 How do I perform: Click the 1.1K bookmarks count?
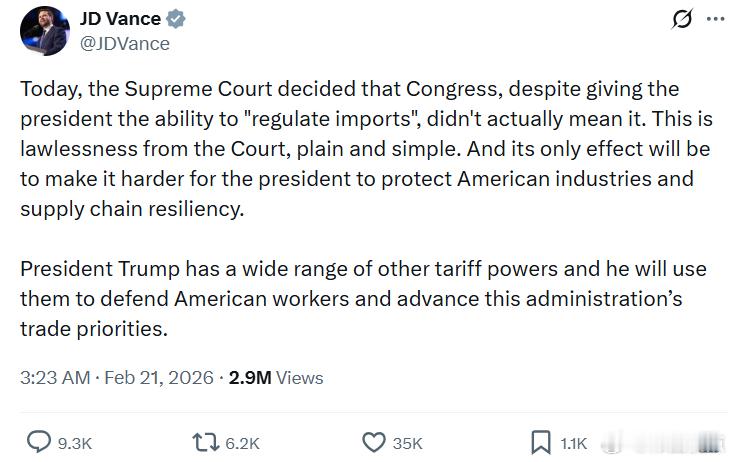click(x=574, y=443)
